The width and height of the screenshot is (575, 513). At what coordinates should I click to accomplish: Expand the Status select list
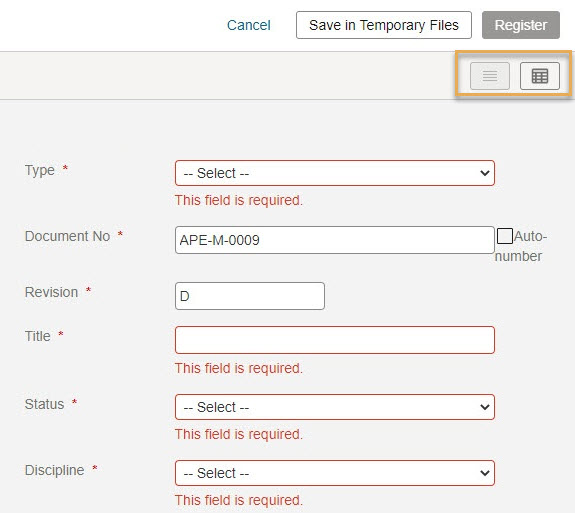[335, 407]
